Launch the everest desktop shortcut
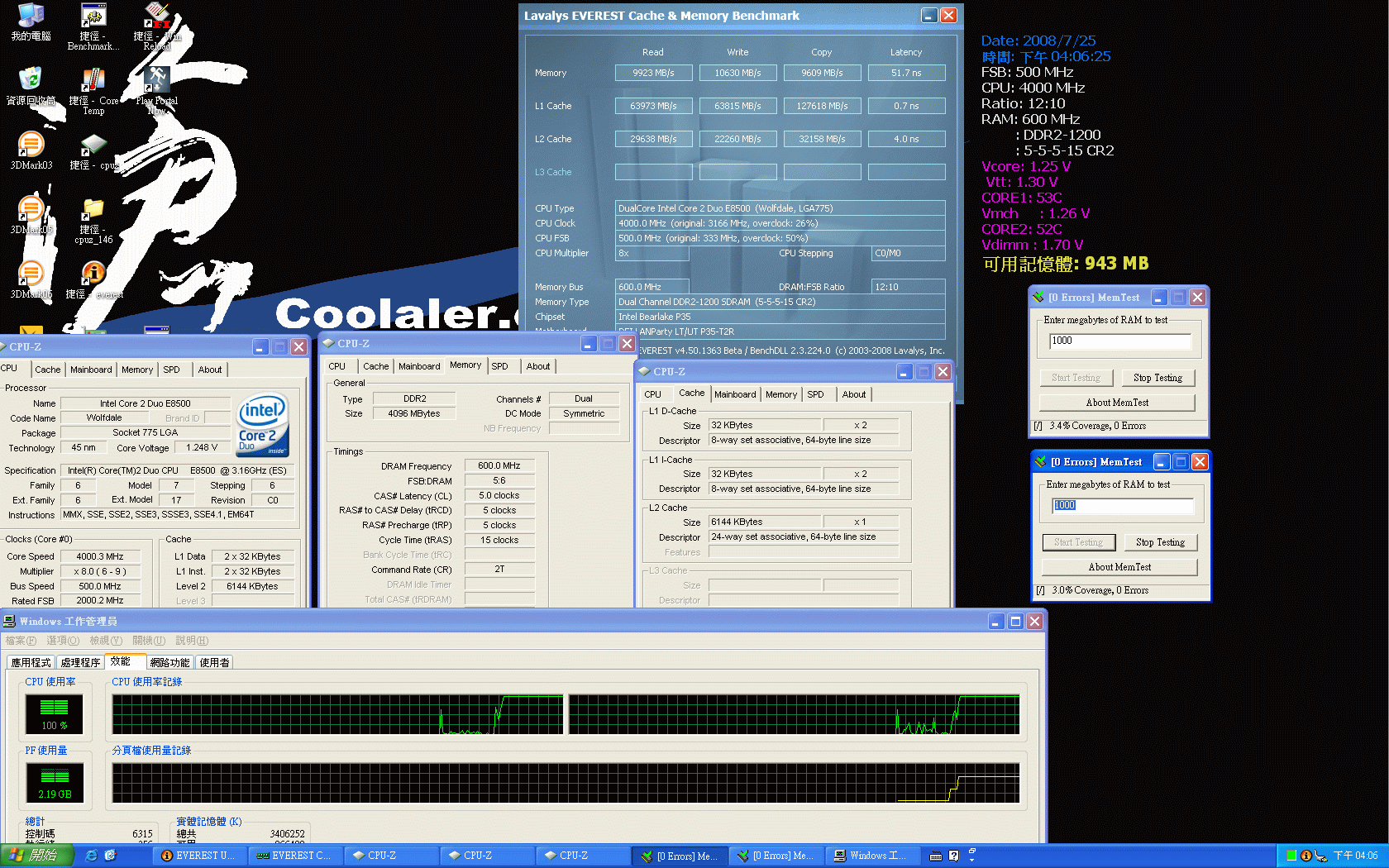The height and width of the screenshot is (868, 1389). click(93, 280)
